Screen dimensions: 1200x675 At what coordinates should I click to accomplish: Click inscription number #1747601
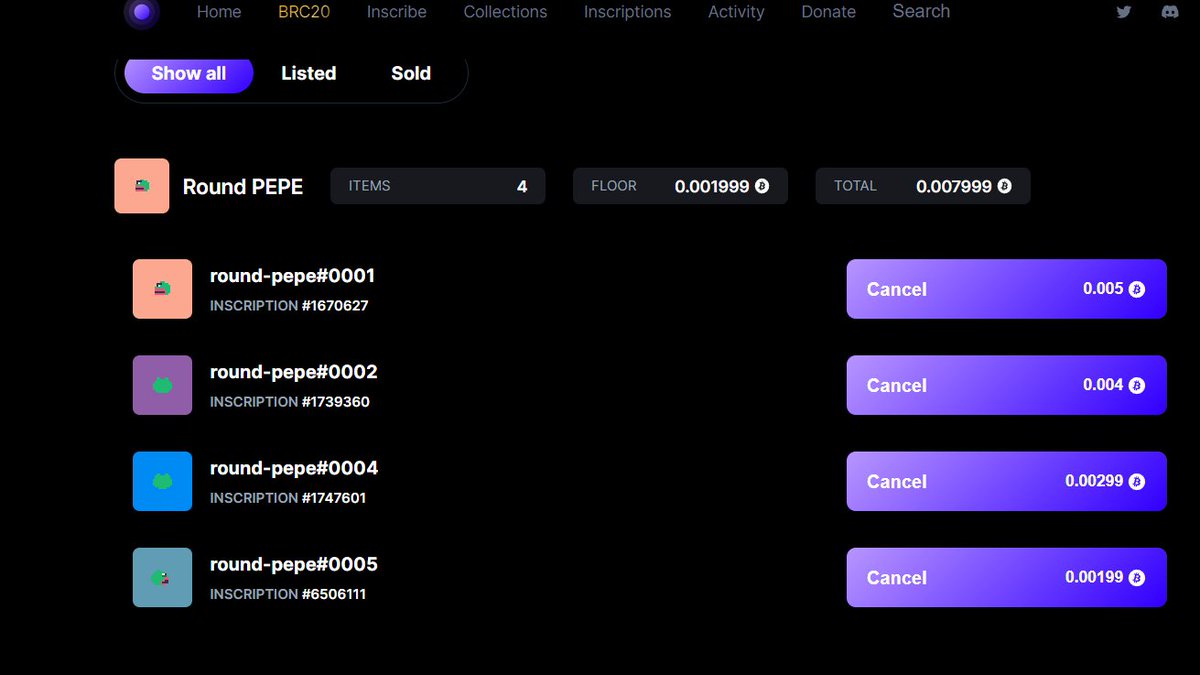click(x=334, y=497)
